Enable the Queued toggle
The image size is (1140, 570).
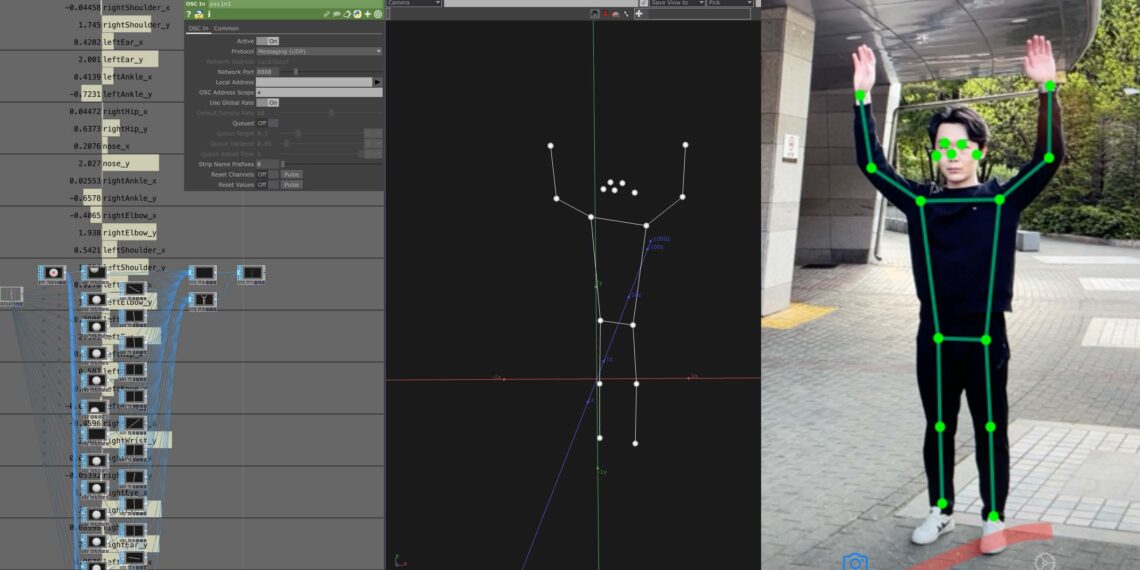(268, 123)
